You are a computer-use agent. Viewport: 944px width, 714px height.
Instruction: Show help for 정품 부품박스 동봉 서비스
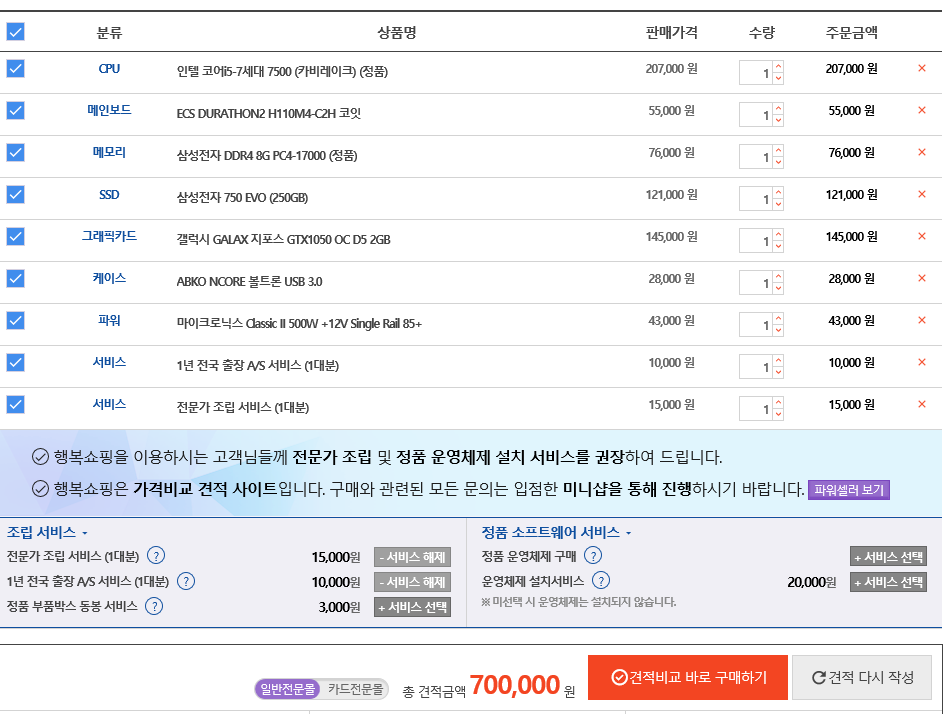pyautogui.click(x=153, y=606)
